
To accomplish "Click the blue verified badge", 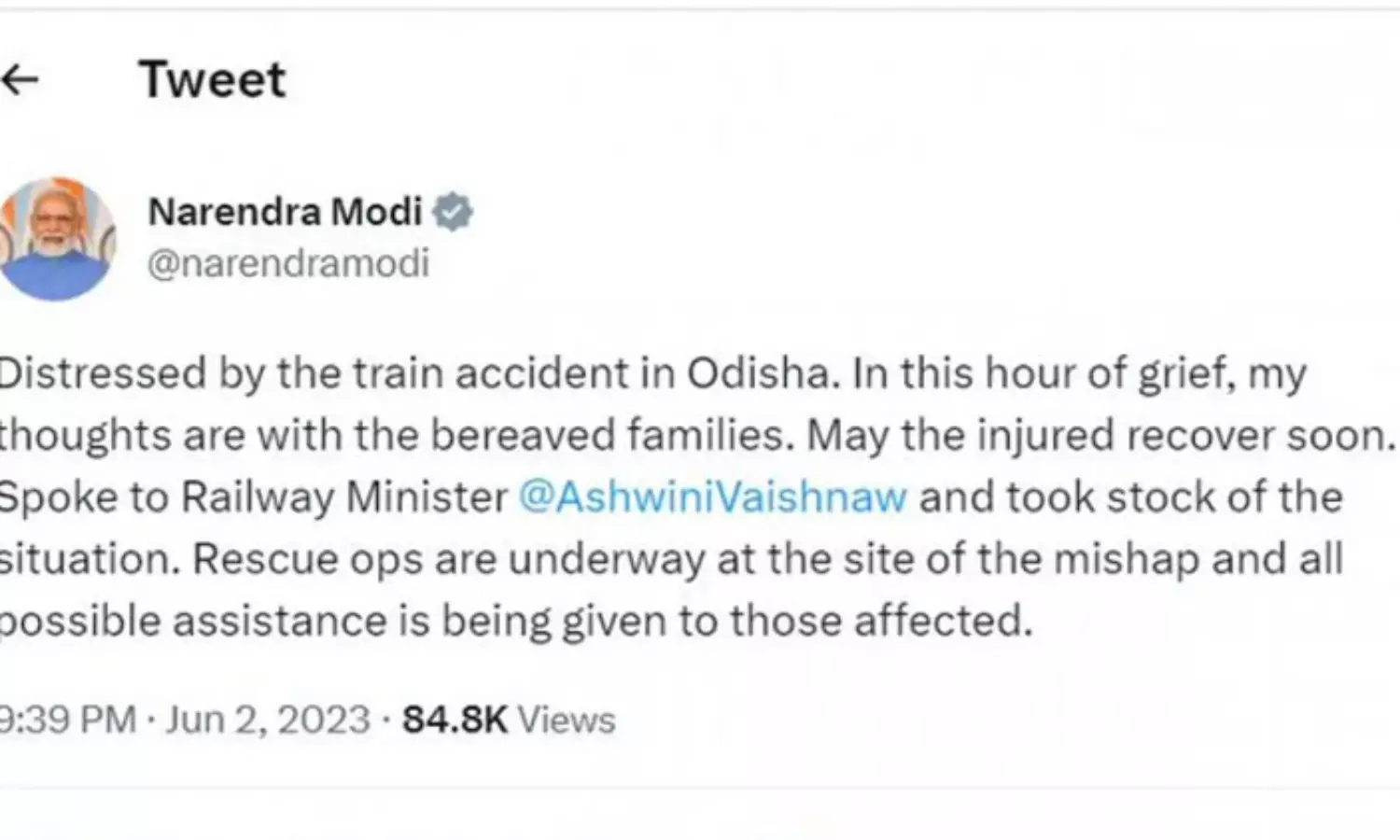I will coord(453,212).
